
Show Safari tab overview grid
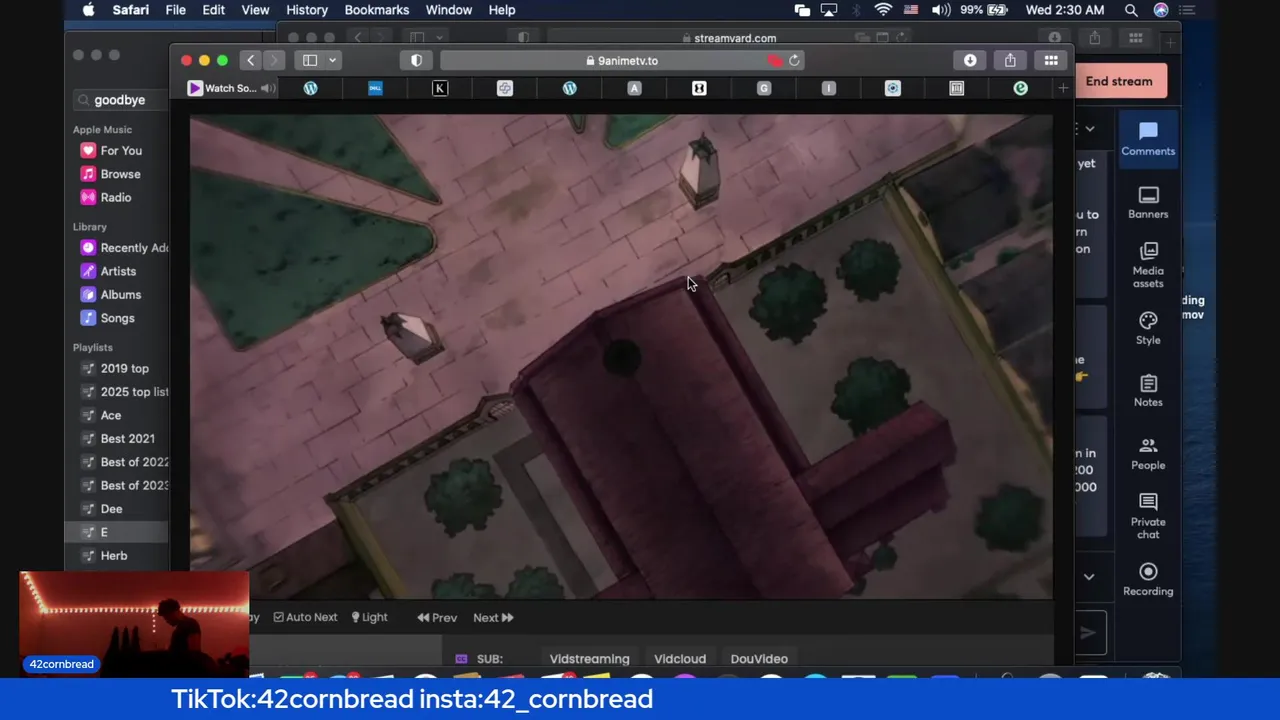click(x=1051, y=61)
